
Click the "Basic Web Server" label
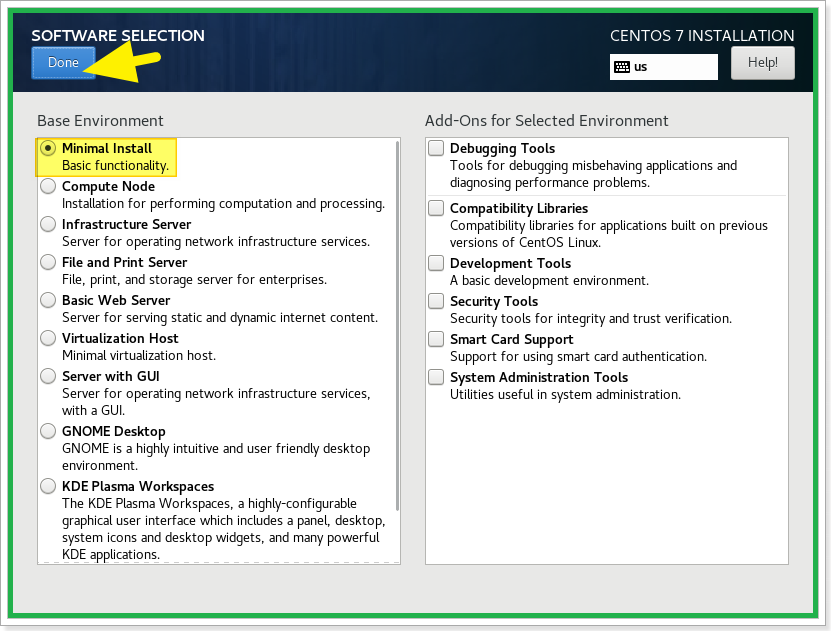[x=116, y=300]
